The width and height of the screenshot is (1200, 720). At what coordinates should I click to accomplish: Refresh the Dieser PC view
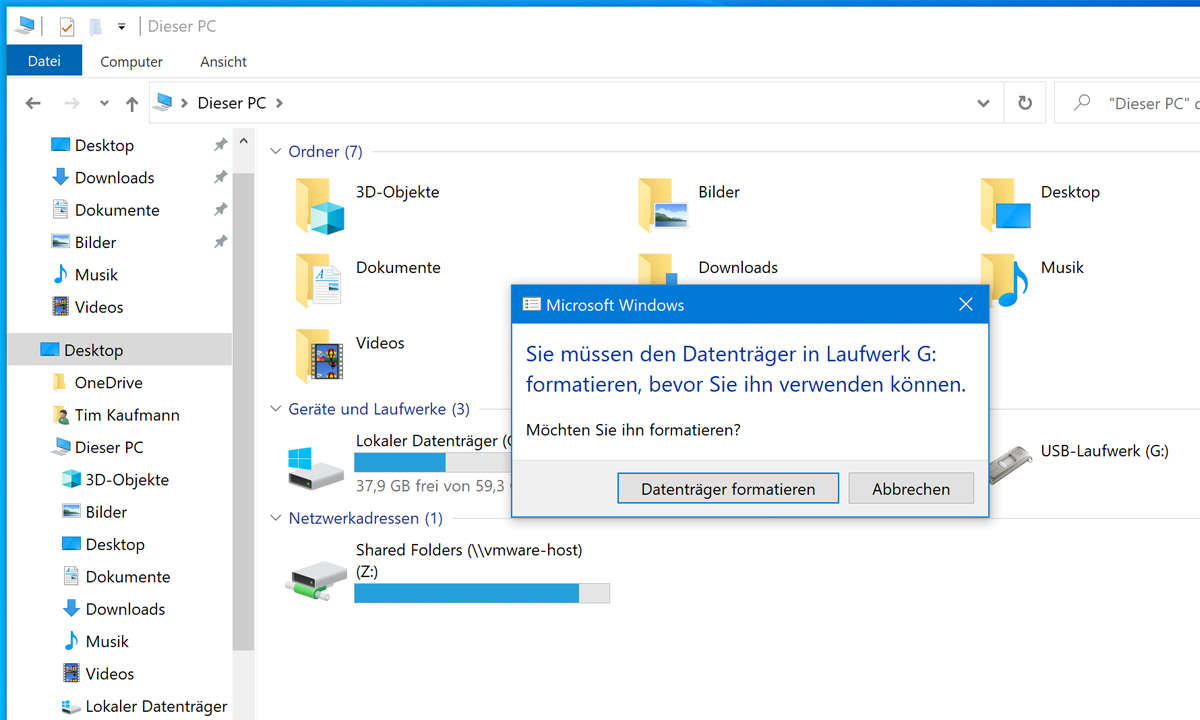(1025, 103)
